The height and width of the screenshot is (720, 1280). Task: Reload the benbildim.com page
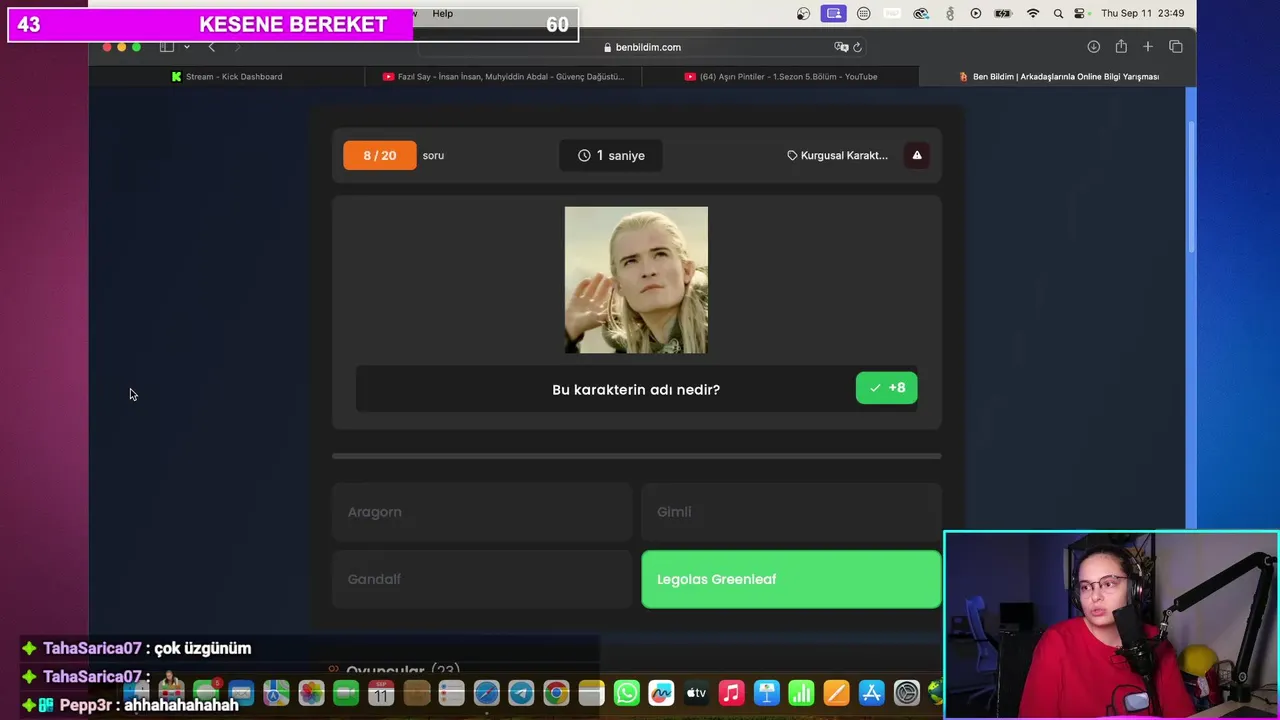tap(857, 47)
